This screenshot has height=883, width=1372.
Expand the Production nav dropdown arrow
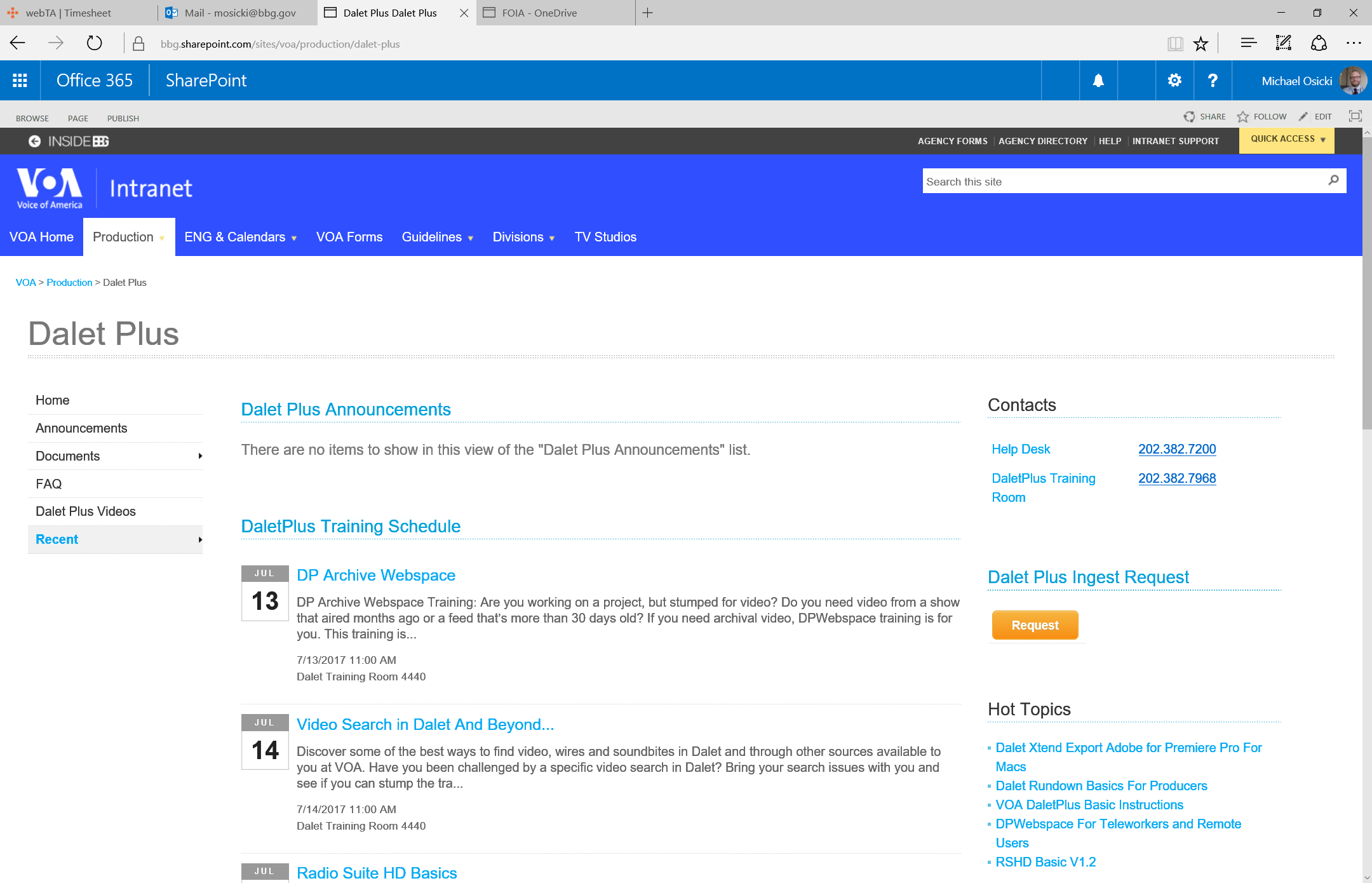(x=162, y=238)
